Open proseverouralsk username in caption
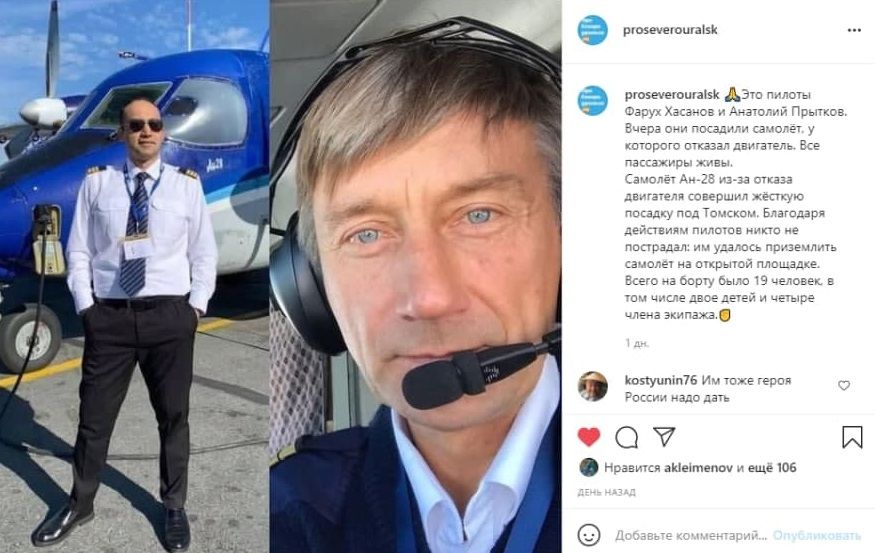Screen dimensions: 875x553 coord(672,95)
